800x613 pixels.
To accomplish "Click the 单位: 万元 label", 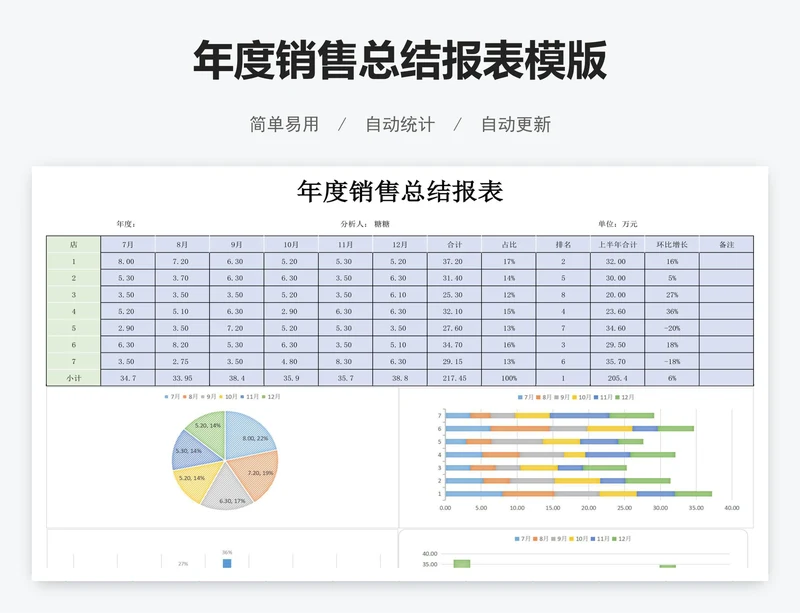I will [x=618, y=224].
